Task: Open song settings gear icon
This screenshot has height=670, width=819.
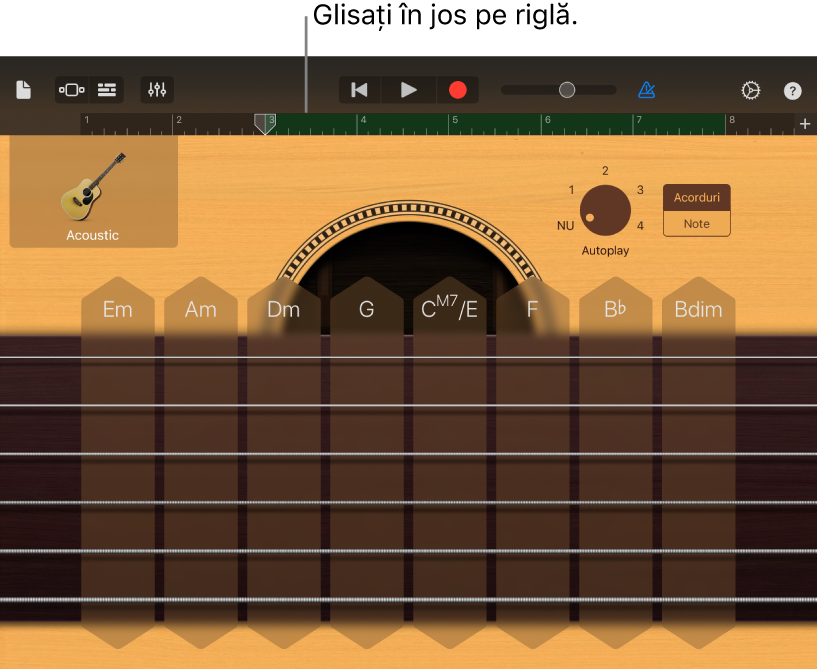Action: point(750,90)
